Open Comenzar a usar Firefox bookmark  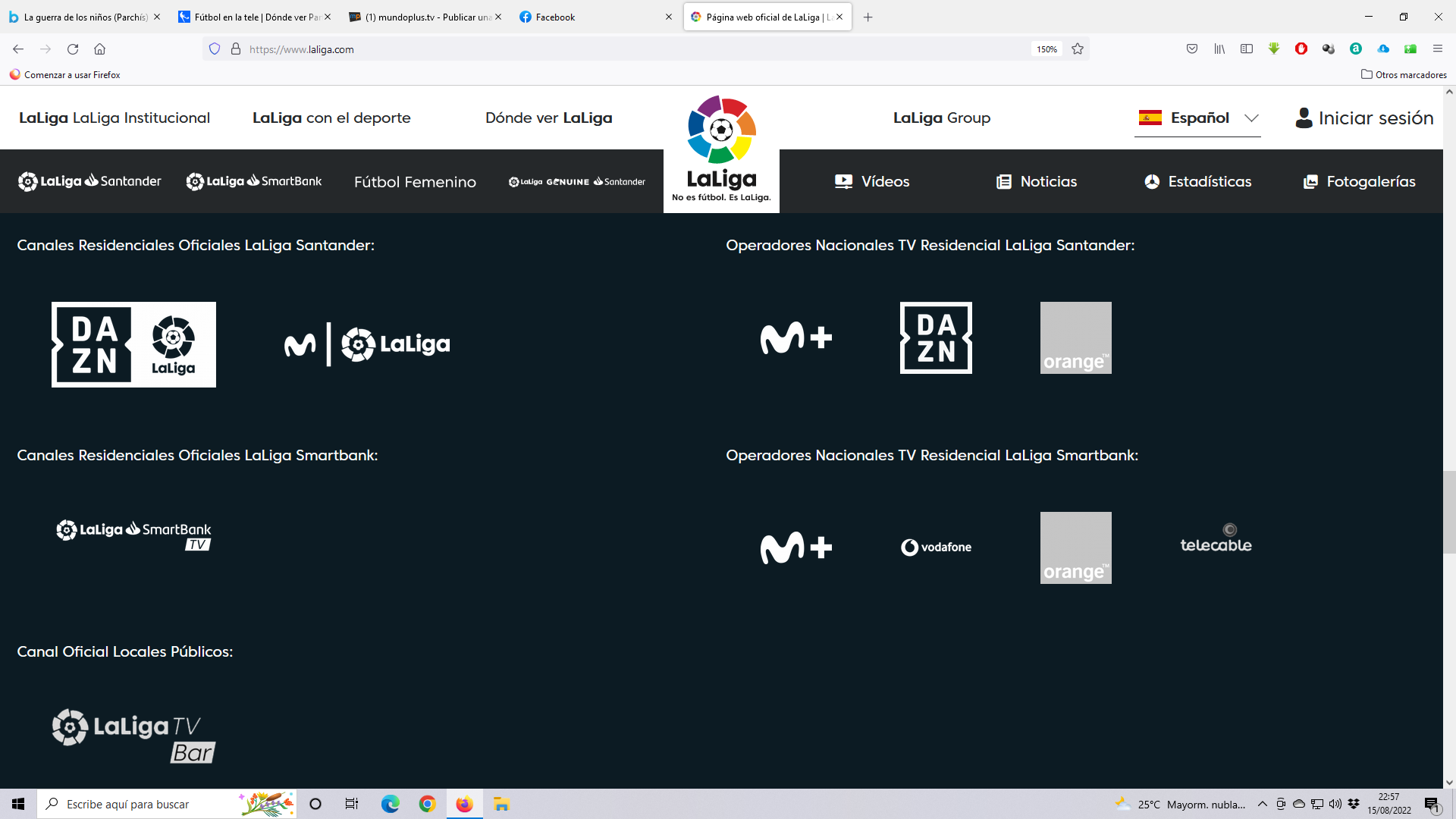[64, 74]
